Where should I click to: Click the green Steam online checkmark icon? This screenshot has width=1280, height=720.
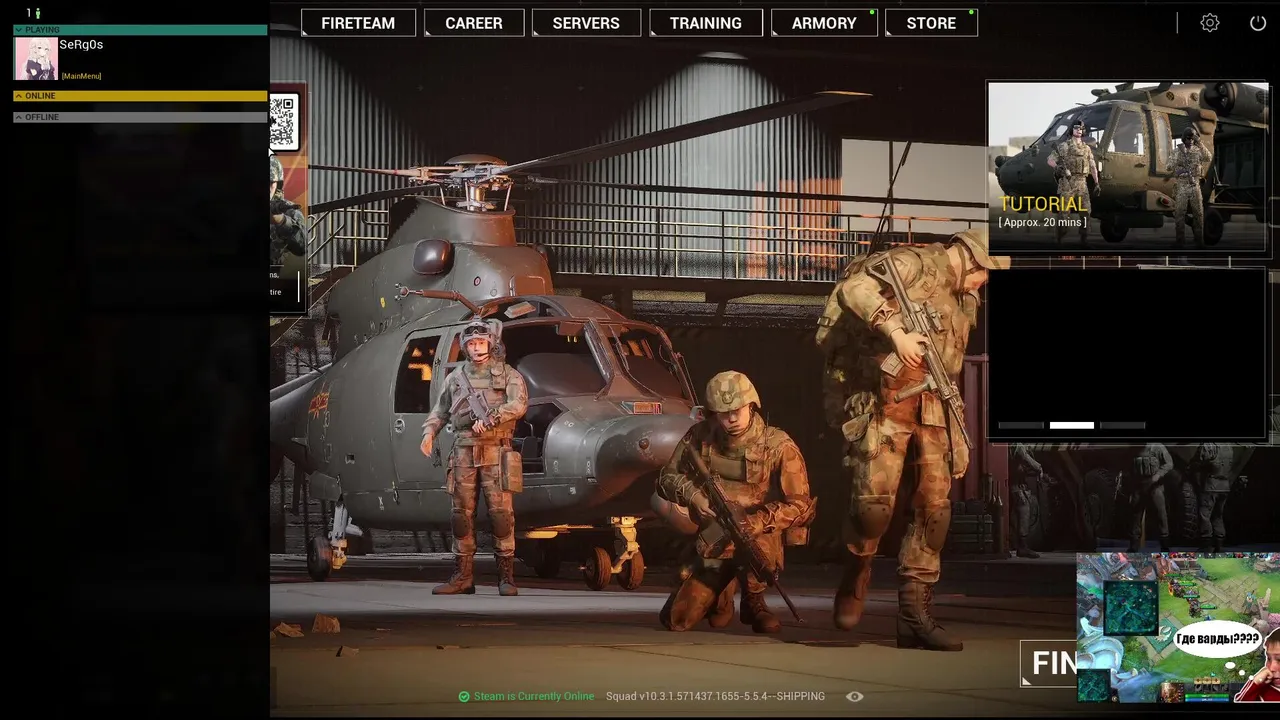(464, 696)
